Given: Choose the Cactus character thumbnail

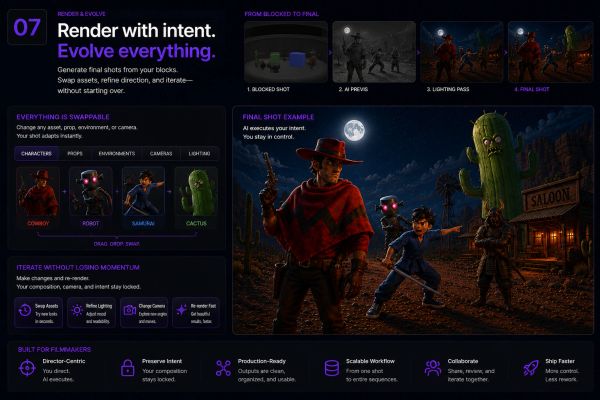Looking at the screenshot, I should tap(196, 192).
